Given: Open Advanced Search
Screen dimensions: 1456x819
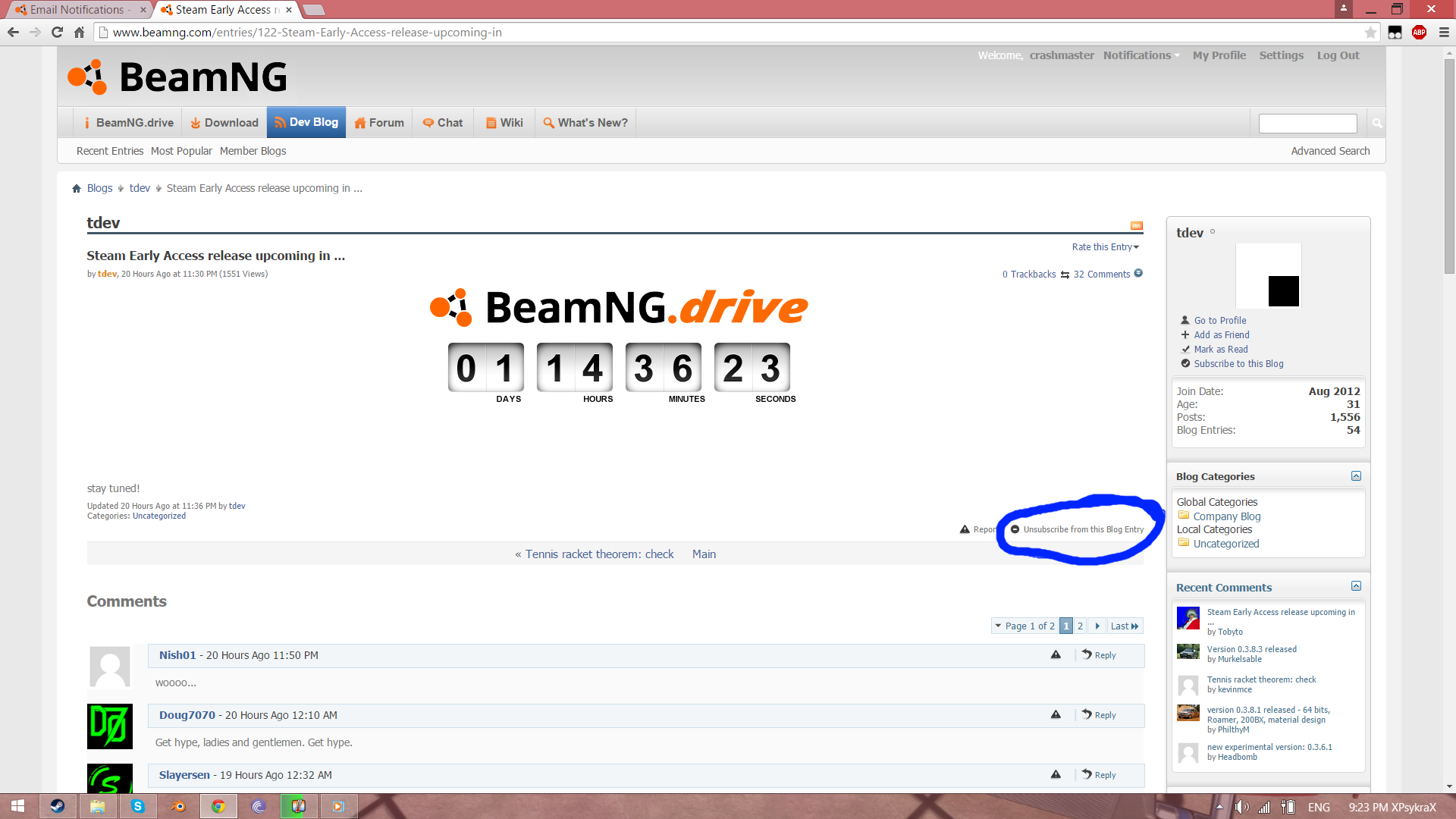Looking at the screenshot, I should tap(1330, 151).
